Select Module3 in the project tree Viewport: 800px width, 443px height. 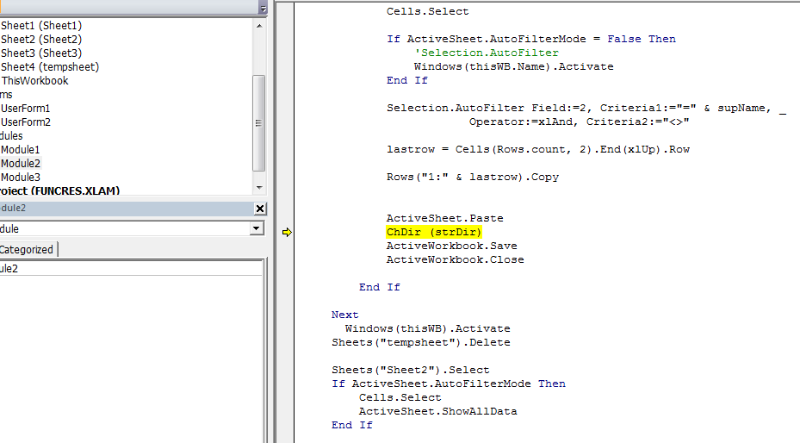pos(21,177)
